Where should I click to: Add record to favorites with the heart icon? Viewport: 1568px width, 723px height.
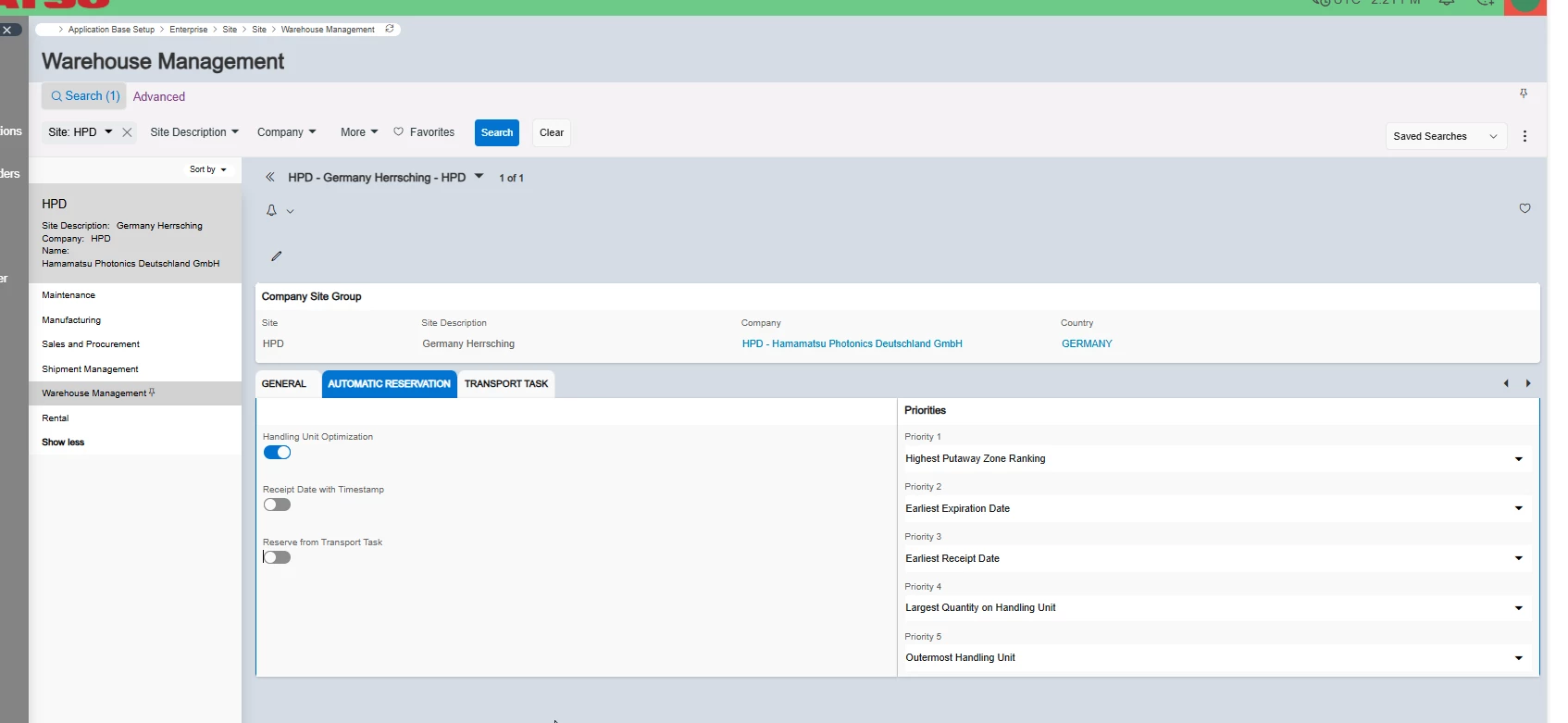(1524, 208)
